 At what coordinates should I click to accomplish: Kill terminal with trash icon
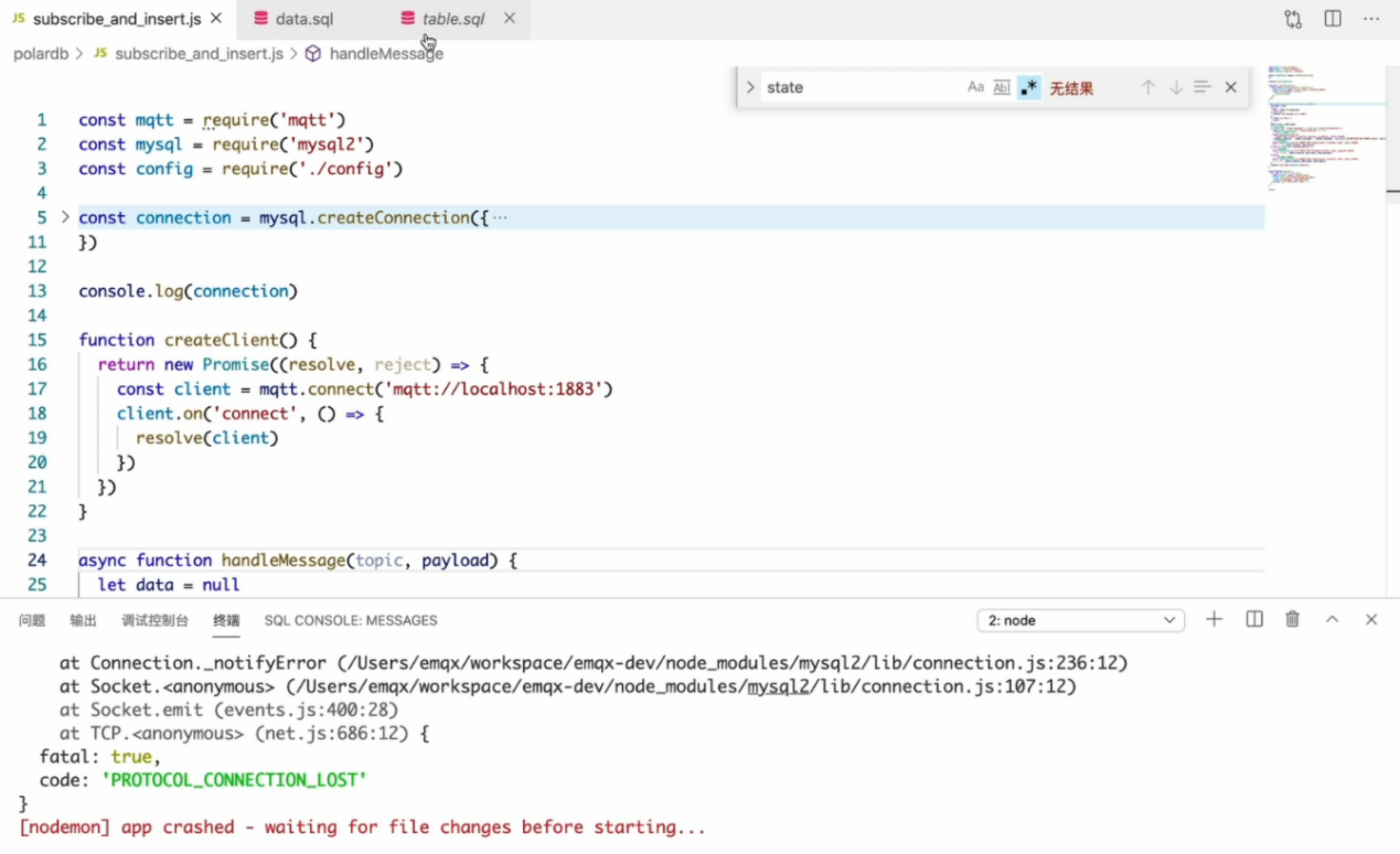(x=1293, y=620)
